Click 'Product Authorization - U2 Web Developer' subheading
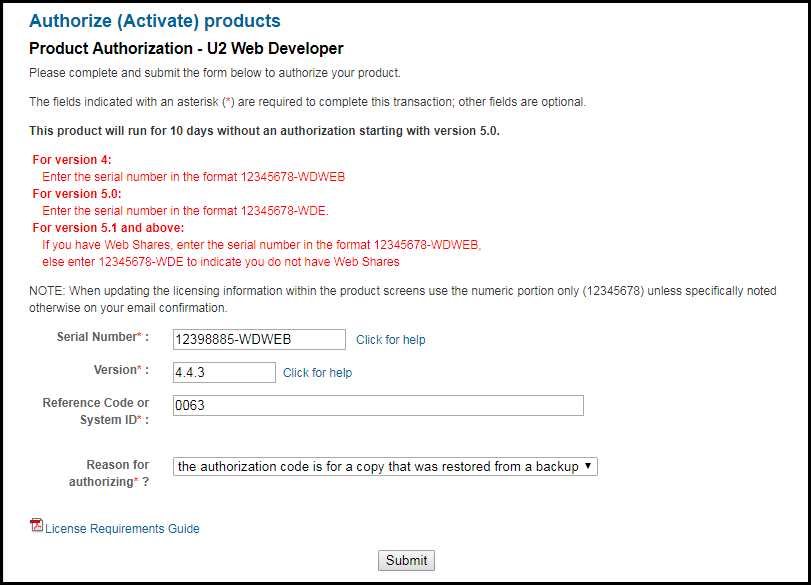The height and width of the screenshot is (585, 811). pyautogui.click(x=186, y=49)
